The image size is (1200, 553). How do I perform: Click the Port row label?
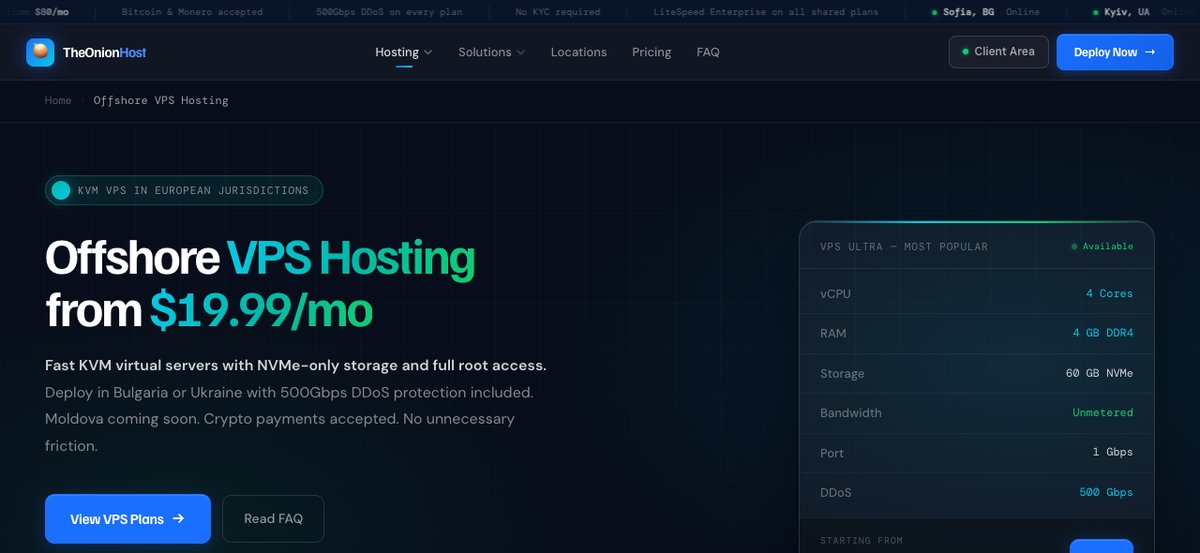pos(832,453)
